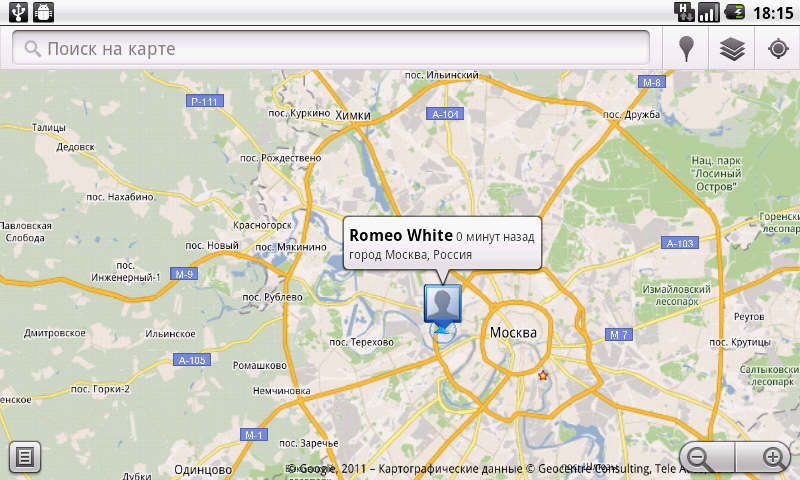Image resolution: width=800 pixels, height=480 pixels.
Task: Tap the starred place marker
Action: point(543,376)
